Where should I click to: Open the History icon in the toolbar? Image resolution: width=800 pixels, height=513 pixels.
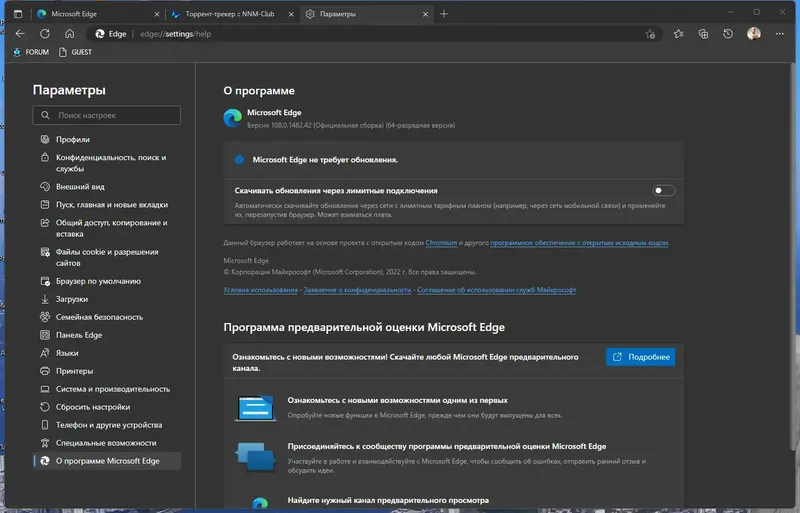pyautogui.click(x=728, y=34)
